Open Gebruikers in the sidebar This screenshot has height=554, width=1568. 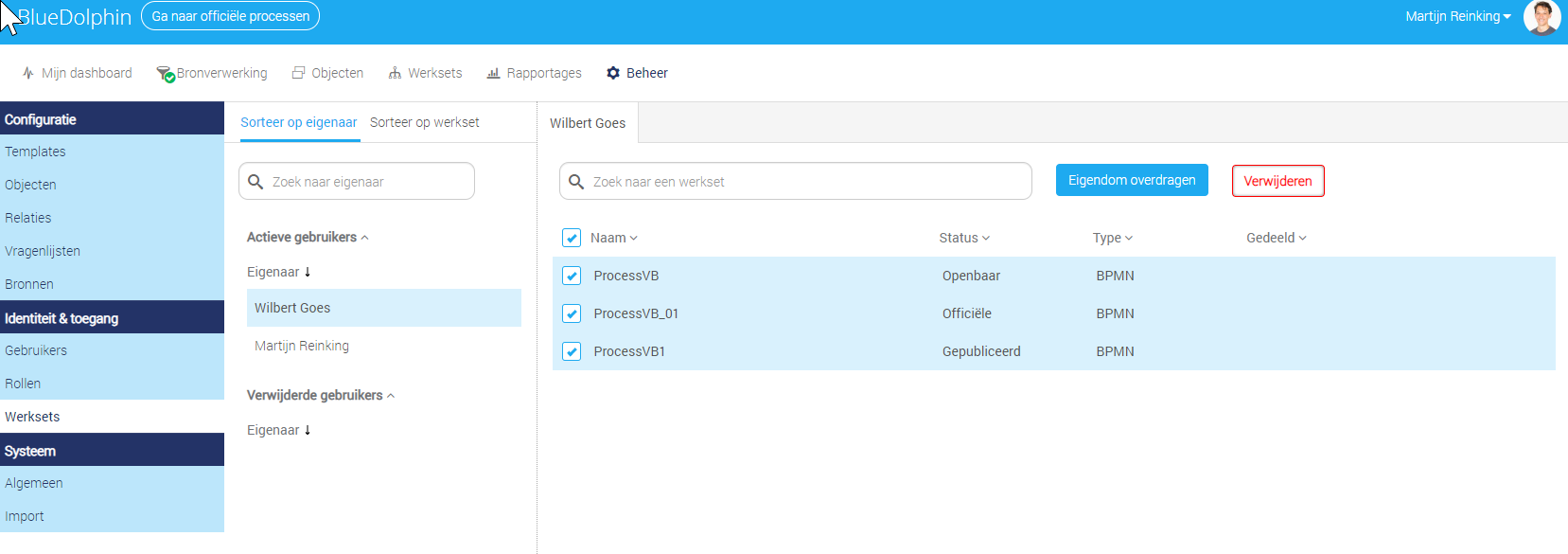112,350
